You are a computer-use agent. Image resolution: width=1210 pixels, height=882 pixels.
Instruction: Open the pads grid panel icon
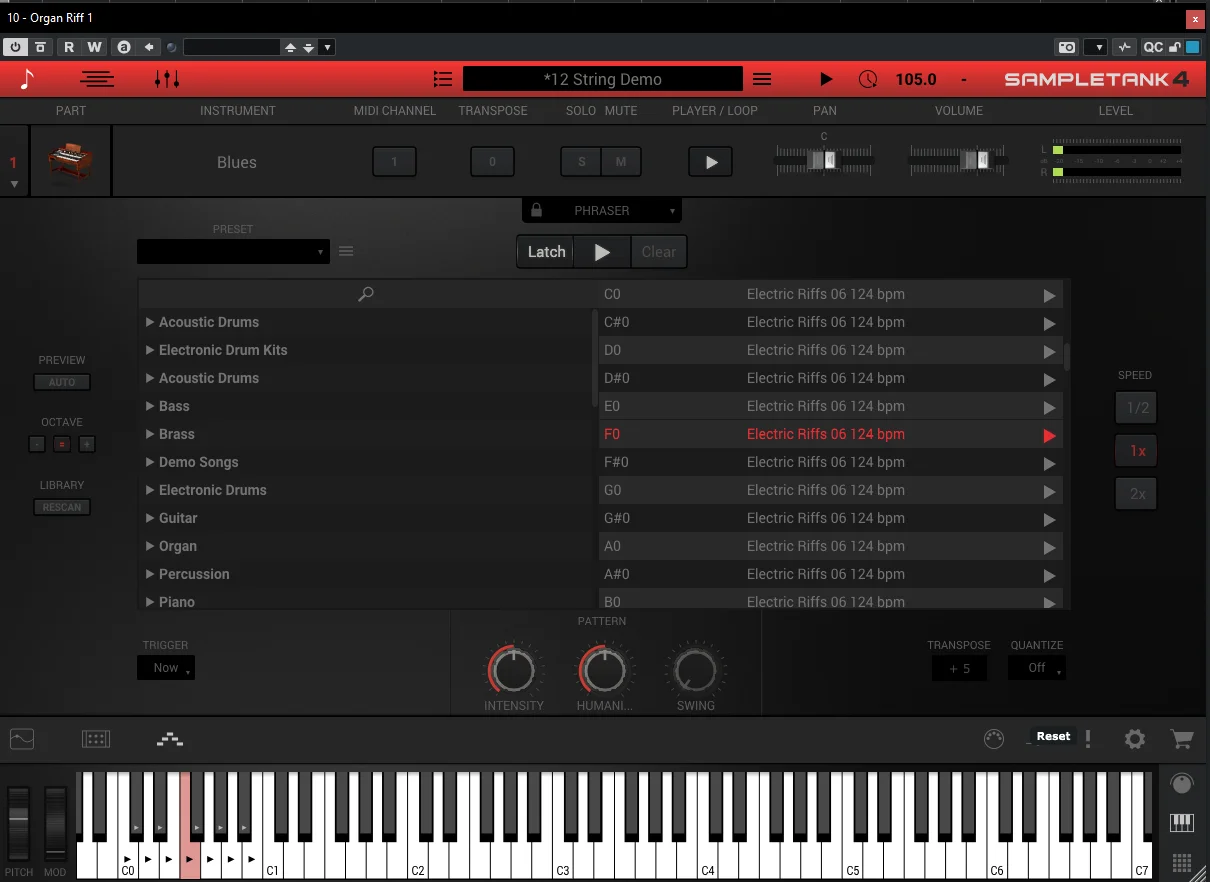coord(96,739)
